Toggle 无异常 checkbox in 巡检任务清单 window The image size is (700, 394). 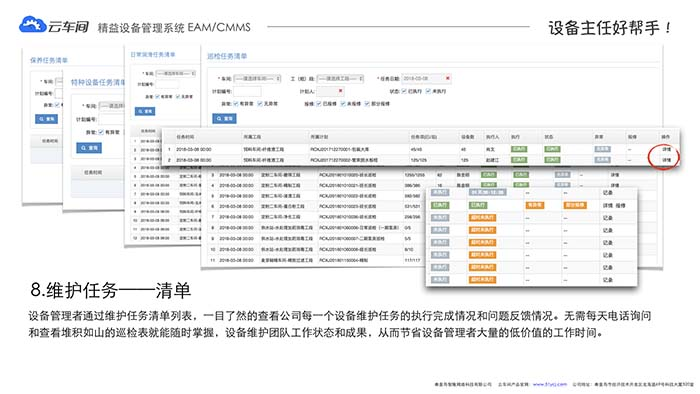[260, 104]
